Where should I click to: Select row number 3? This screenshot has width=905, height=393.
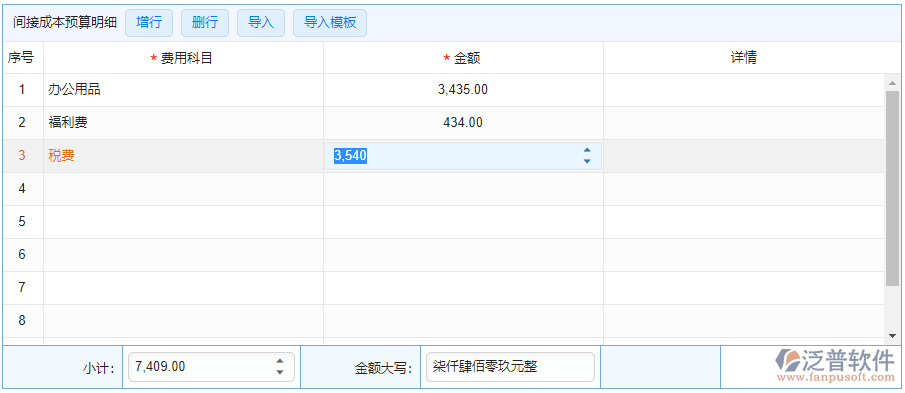22,156
